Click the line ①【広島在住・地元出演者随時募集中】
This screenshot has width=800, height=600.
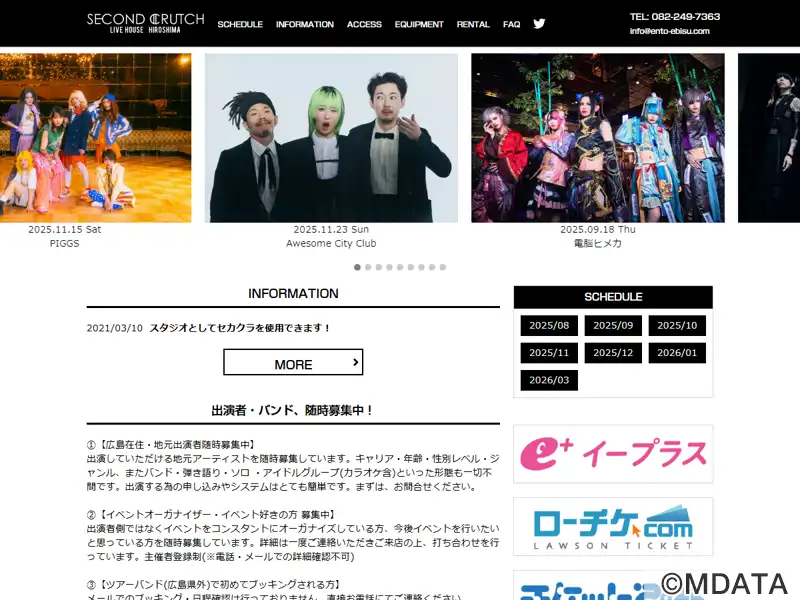click(171, 445)
